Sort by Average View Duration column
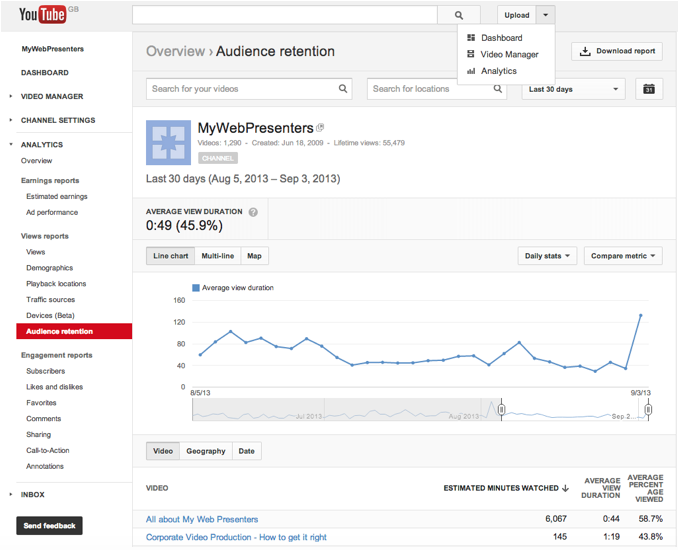The image size is (678, 550). (601, 488)
